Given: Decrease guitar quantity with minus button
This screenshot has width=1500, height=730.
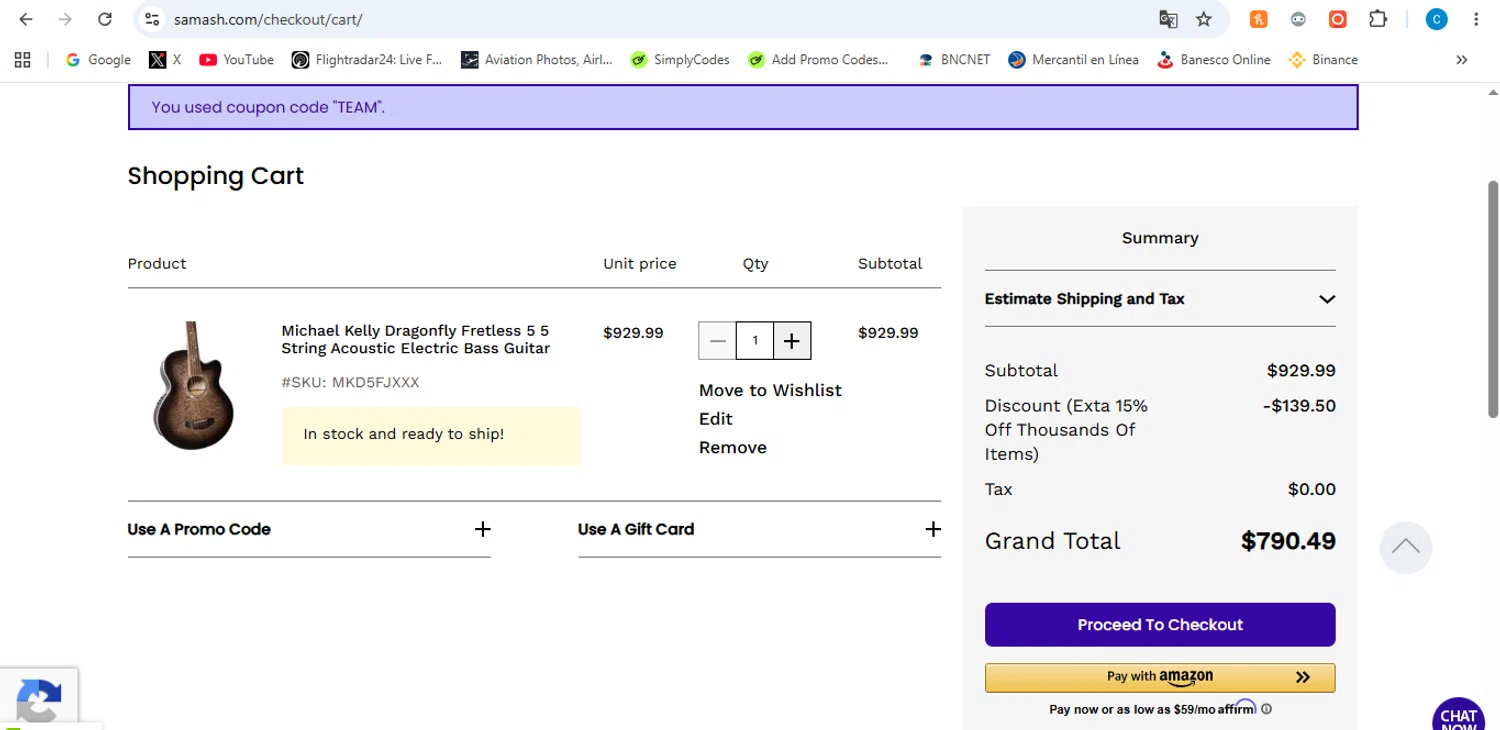Looking at the screenshot, I should (x=717, y=341).
